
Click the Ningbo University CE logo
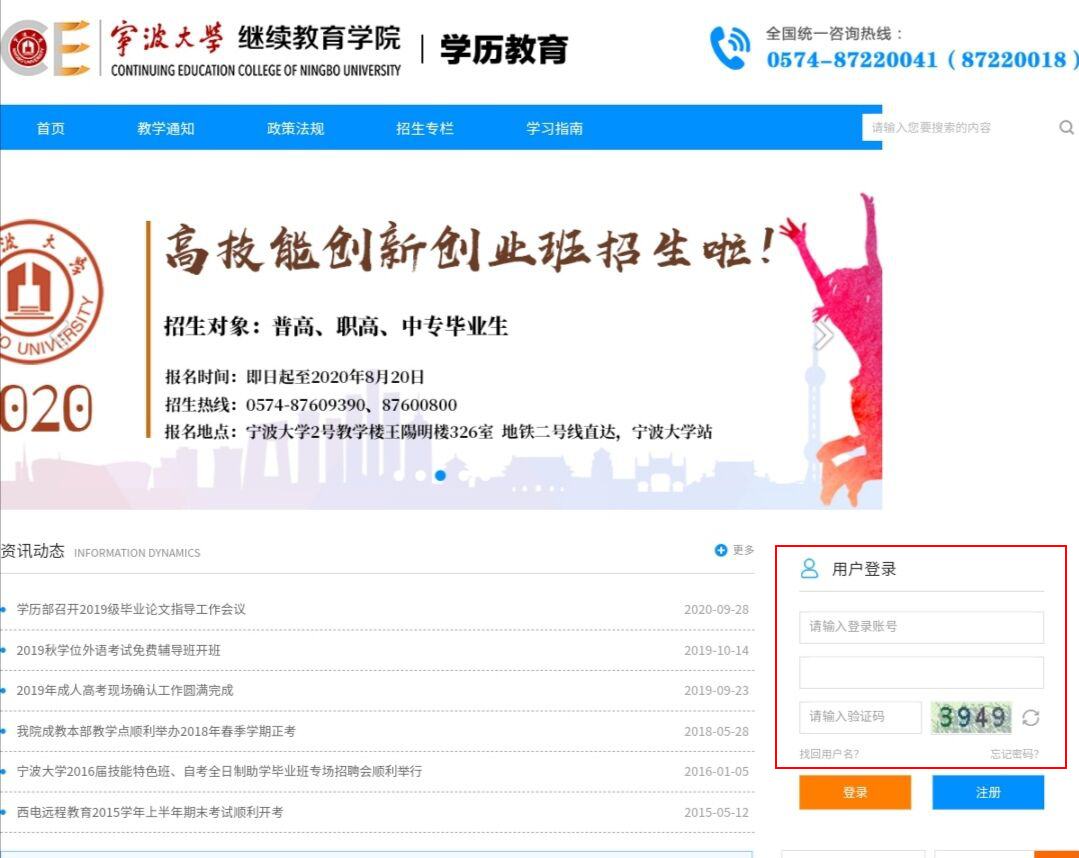(x=46, y=48)
